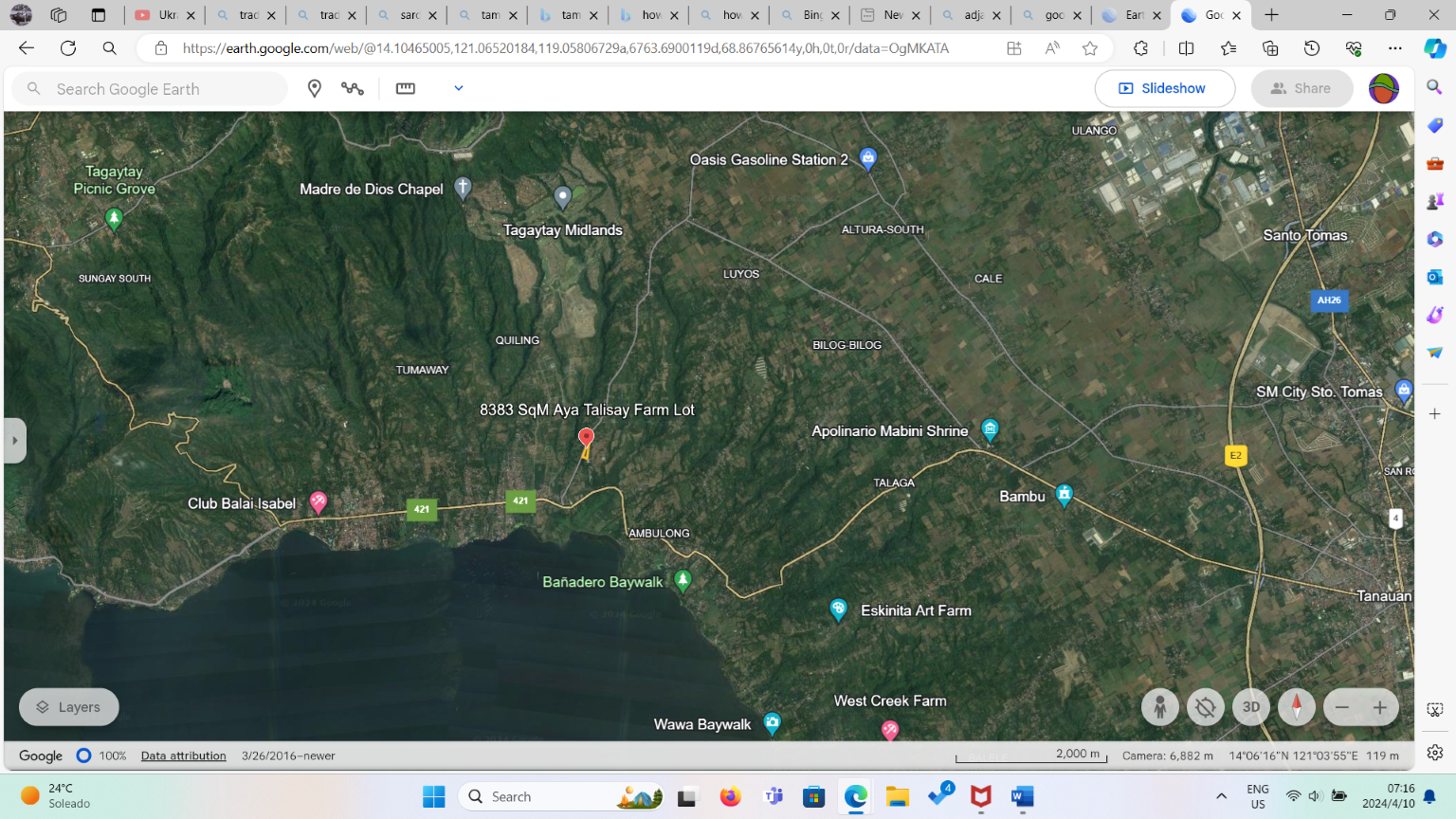This screenshot has height=819, width=1456.
Task: Select the draw path tool icon
Action: pyautogui.click(x=353, y=88)
